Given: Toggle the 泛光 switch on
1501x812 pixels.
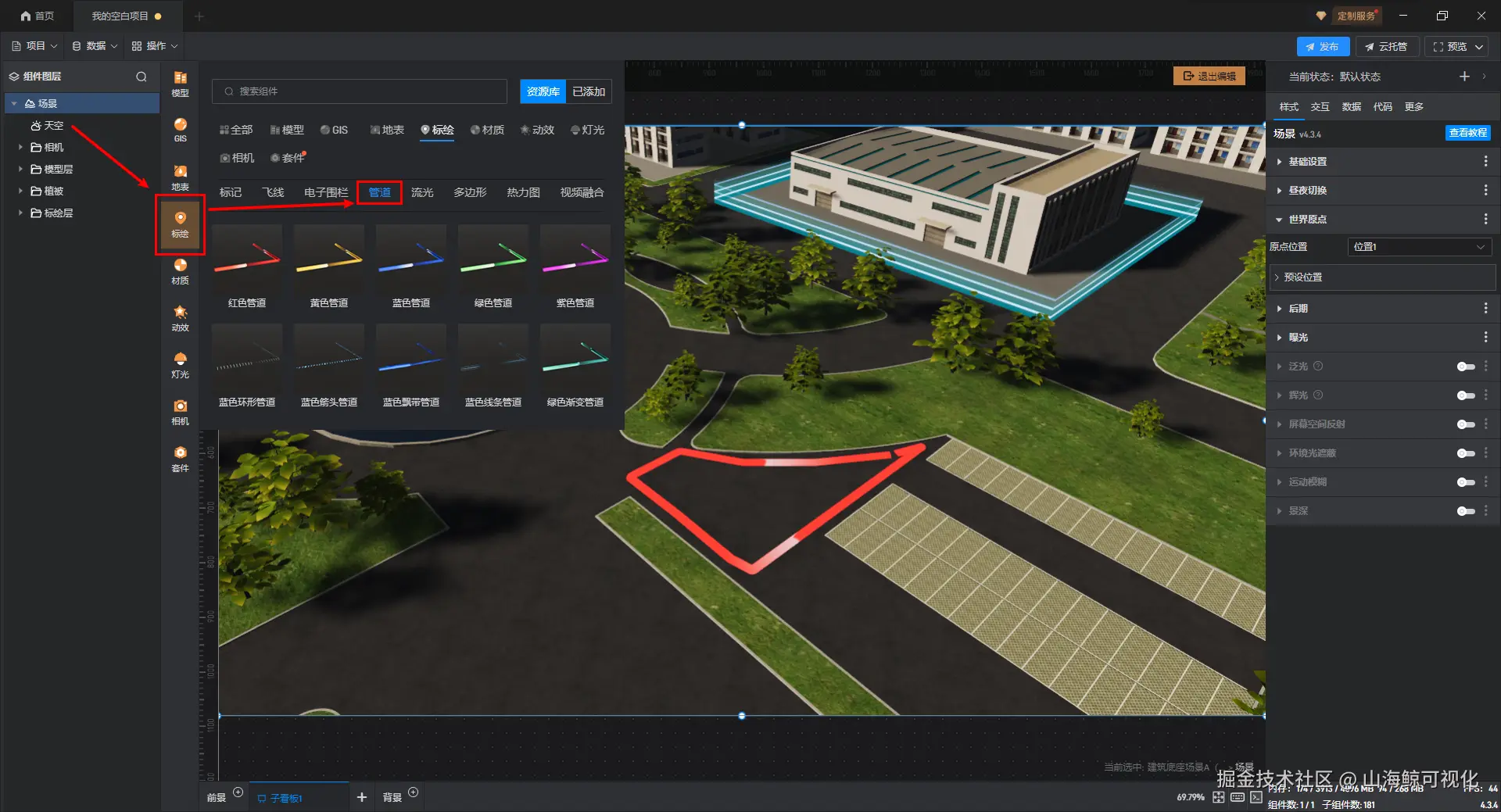Looking at the screenshot, I should [x=1466, y=367].
